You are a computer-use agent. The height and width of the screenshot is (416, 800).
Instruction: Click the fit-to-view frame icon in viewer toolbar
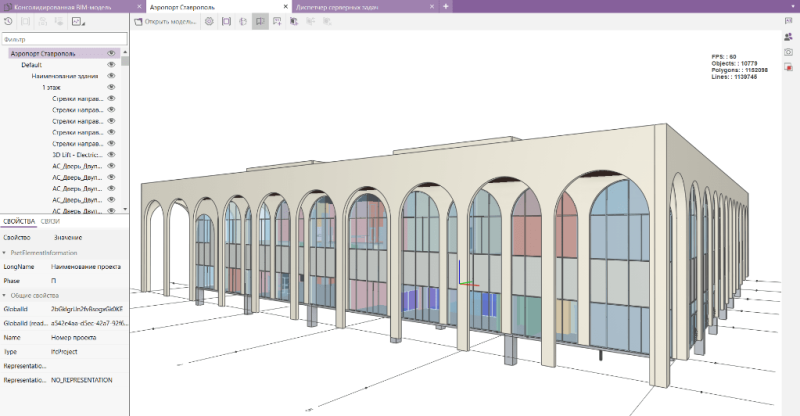pos(226,21)
